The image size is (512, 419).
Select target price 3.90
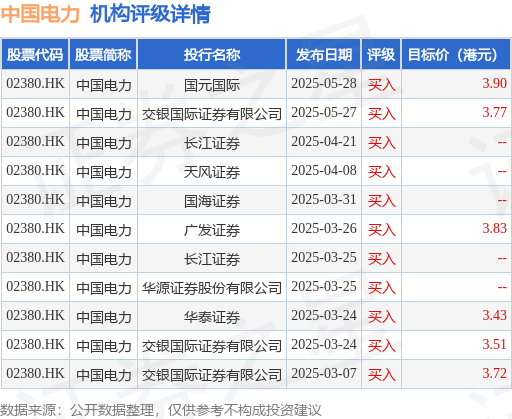[x=494, y=83]
